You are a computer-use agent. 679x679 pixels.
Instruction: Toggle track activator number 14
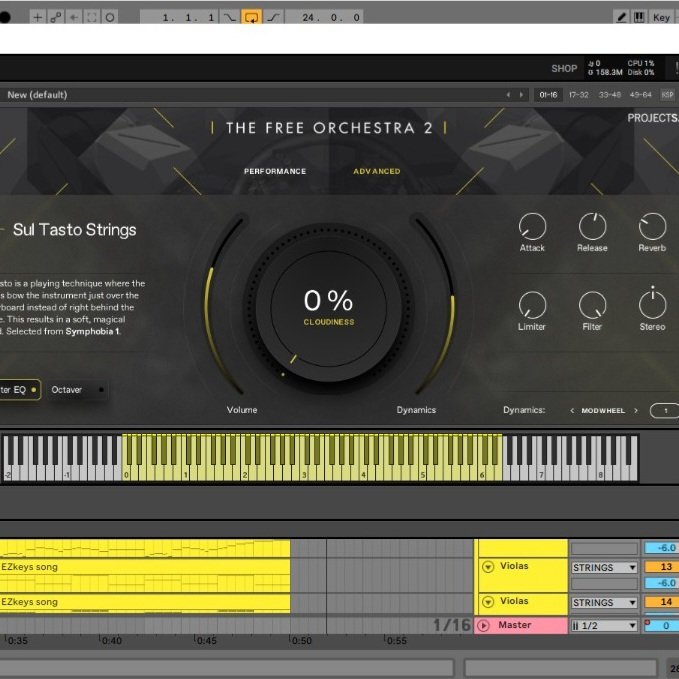[x=662, y=602]
